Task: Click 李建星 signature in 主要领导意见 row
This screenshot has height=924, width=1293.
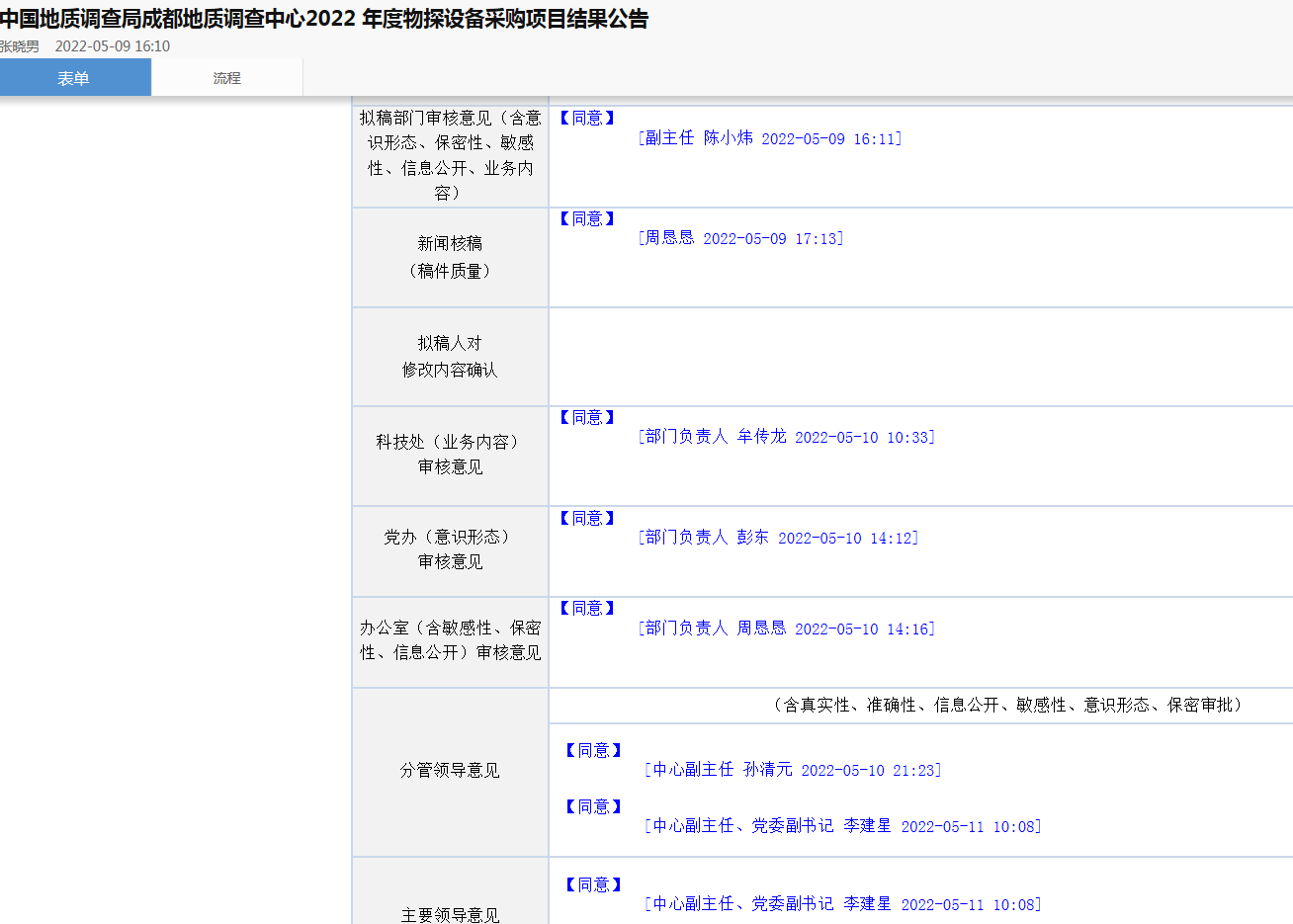Action: pos(843,904)
